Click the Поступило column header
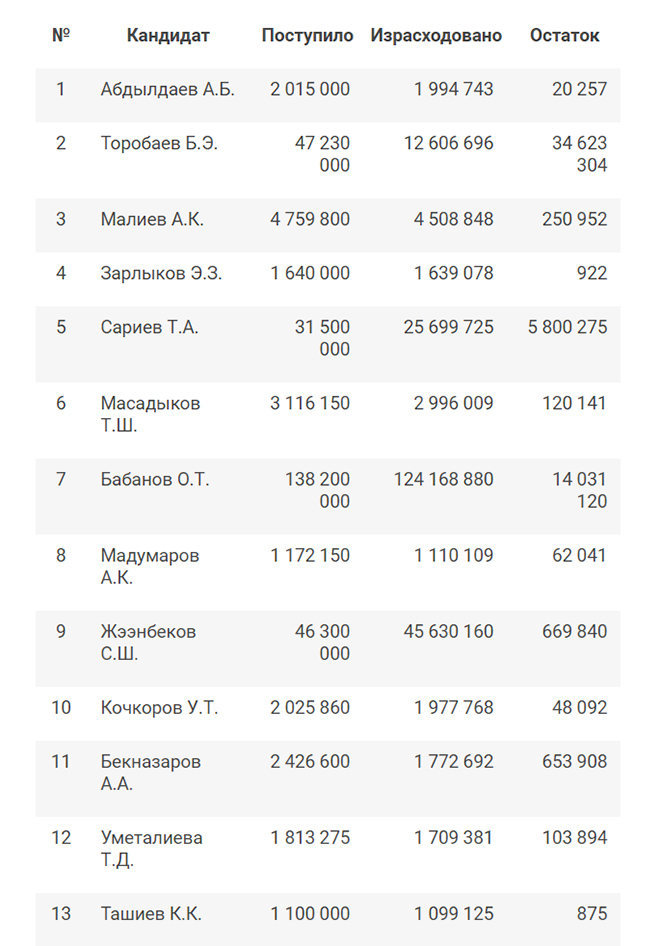The height and width of the screenshot is (946, 660). coord(307,36)
